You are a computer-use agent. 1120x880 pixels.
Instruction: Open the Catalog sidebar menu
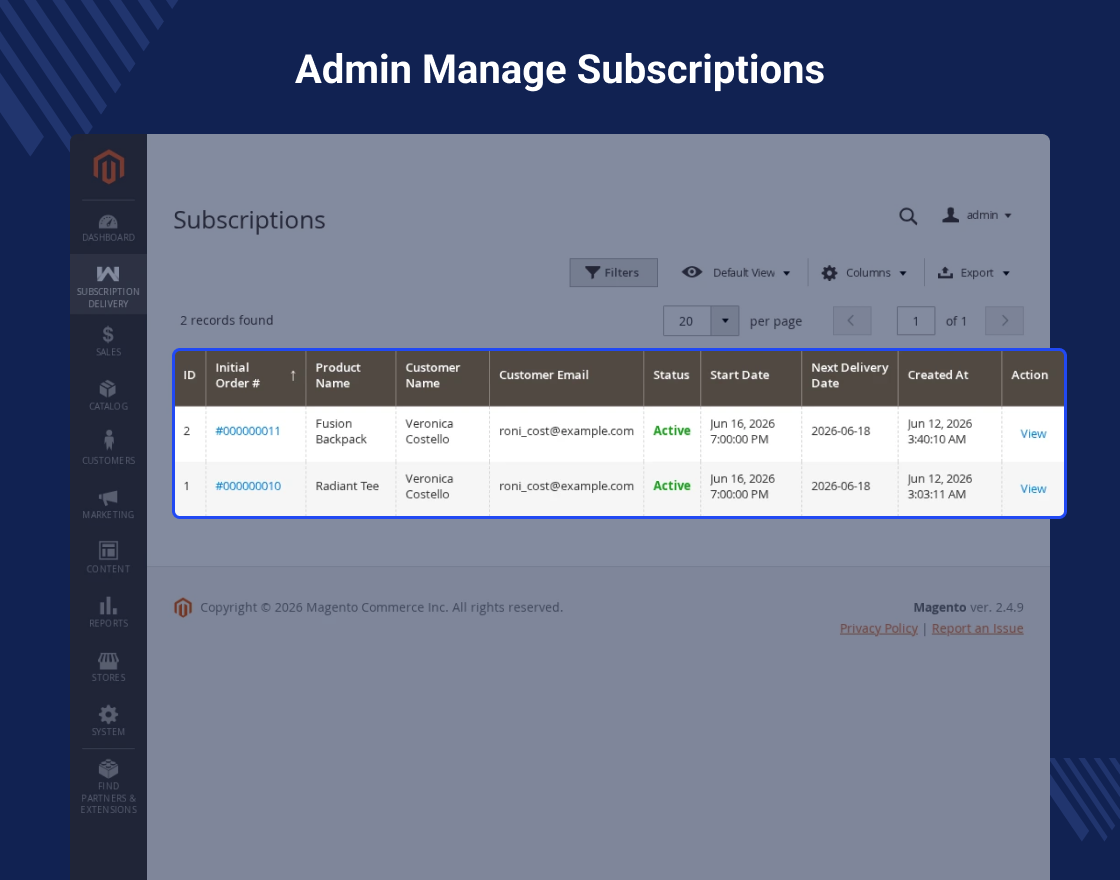coord(109,395)
